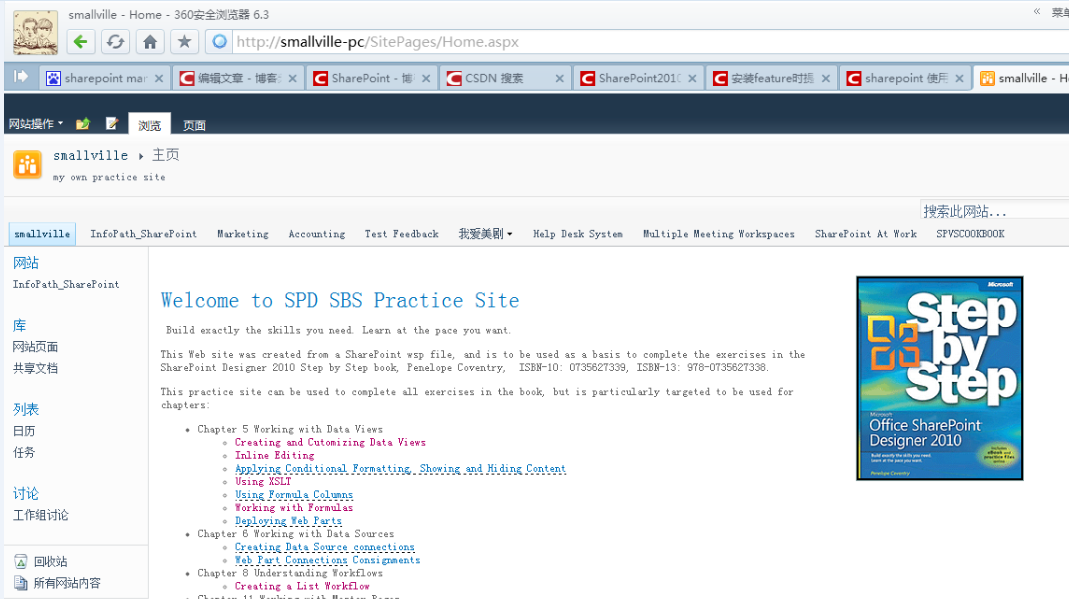The height and width of the screenshot is (599, 1069).
Task: Open Help Desk System navigation link
Action: click(578, 234)
